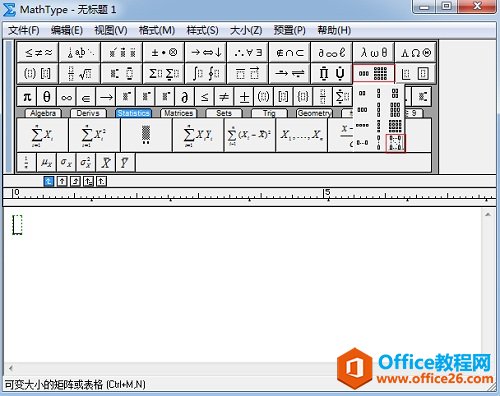Viewport: 500px width, 396px height.
Task: Select center-justified tab stop type
Action: click(62, 181)
